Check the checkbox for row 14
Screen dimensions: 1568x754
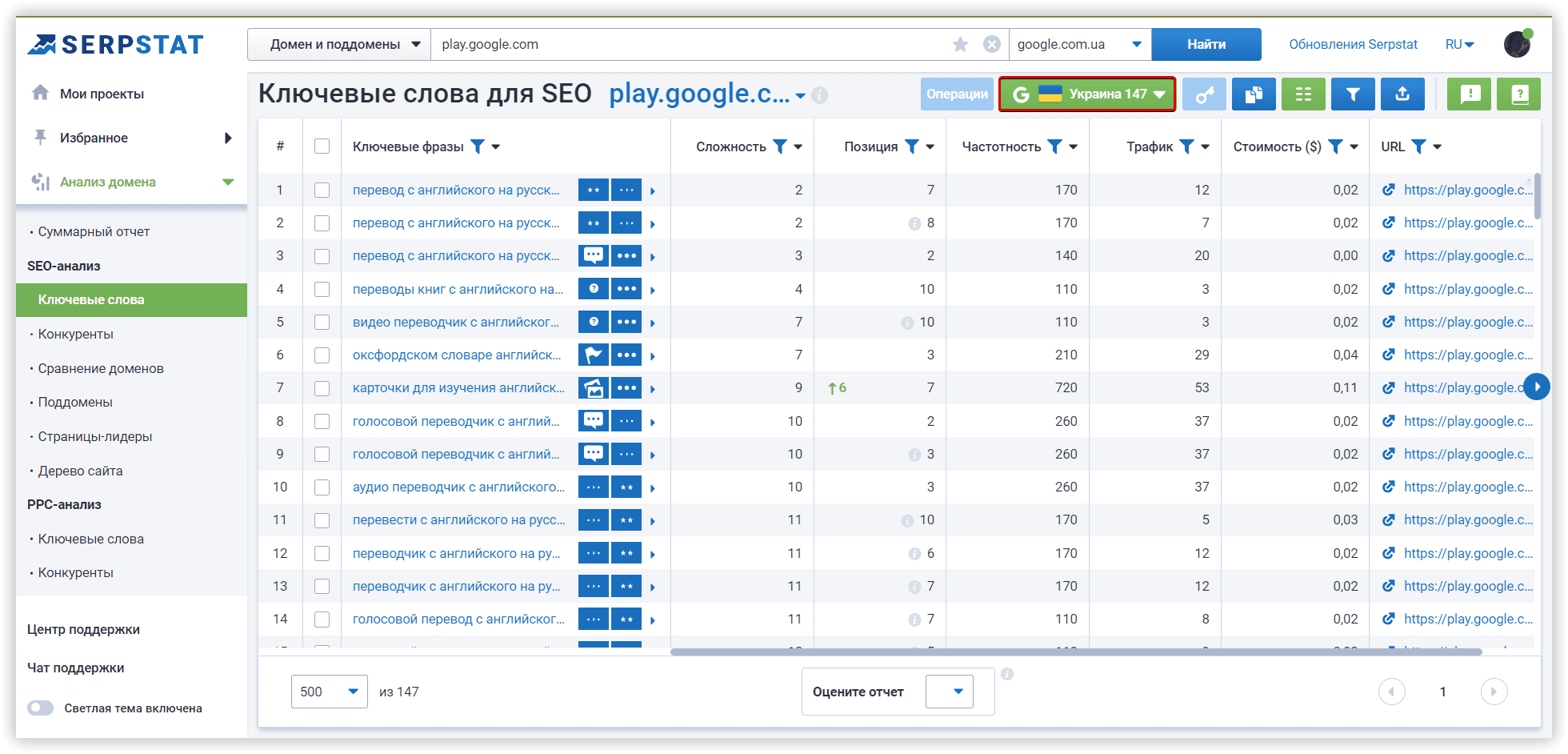[322, 619]
